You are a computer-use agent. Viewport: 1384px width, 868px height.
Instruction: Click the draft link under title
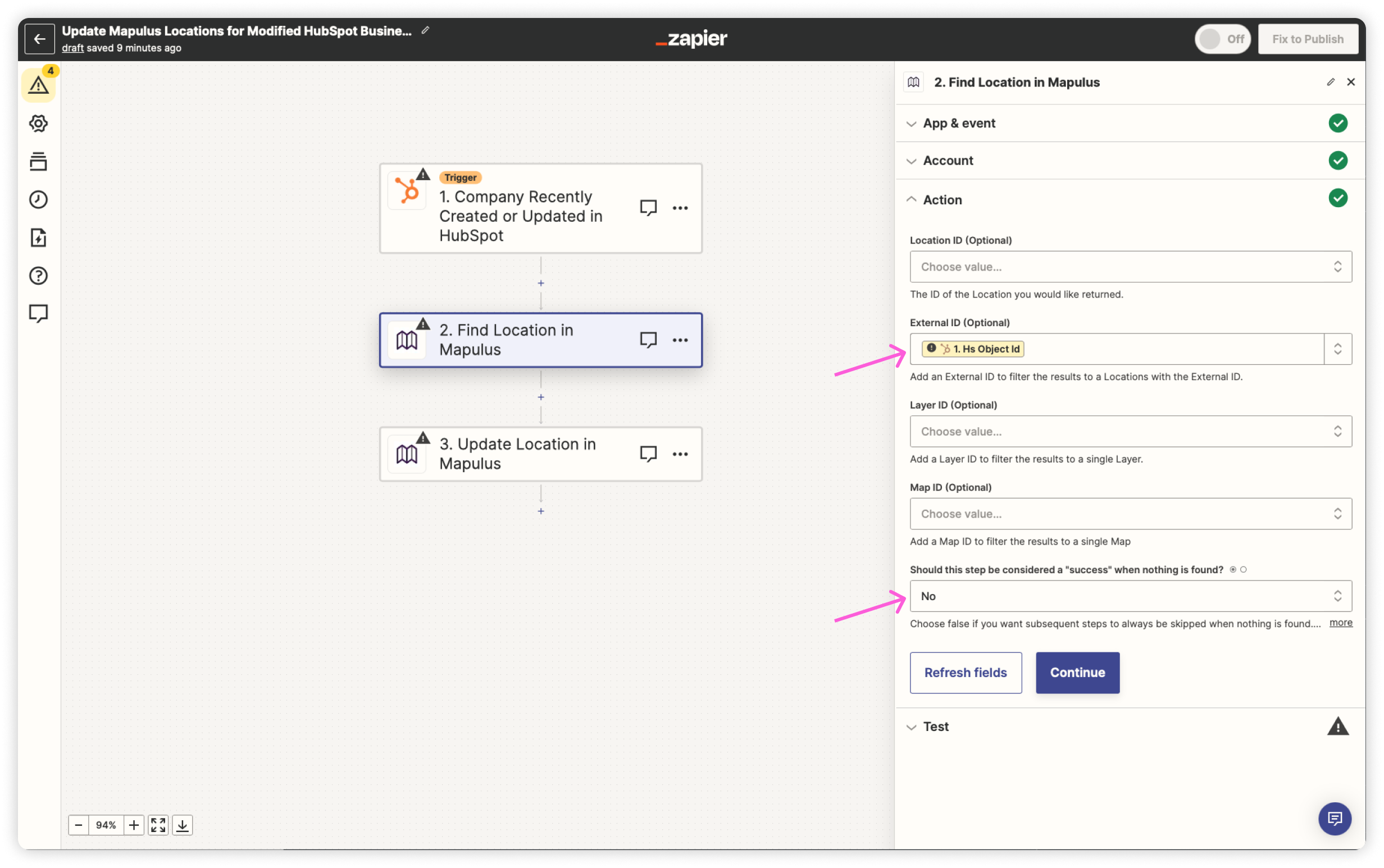[x=72, y=48]
